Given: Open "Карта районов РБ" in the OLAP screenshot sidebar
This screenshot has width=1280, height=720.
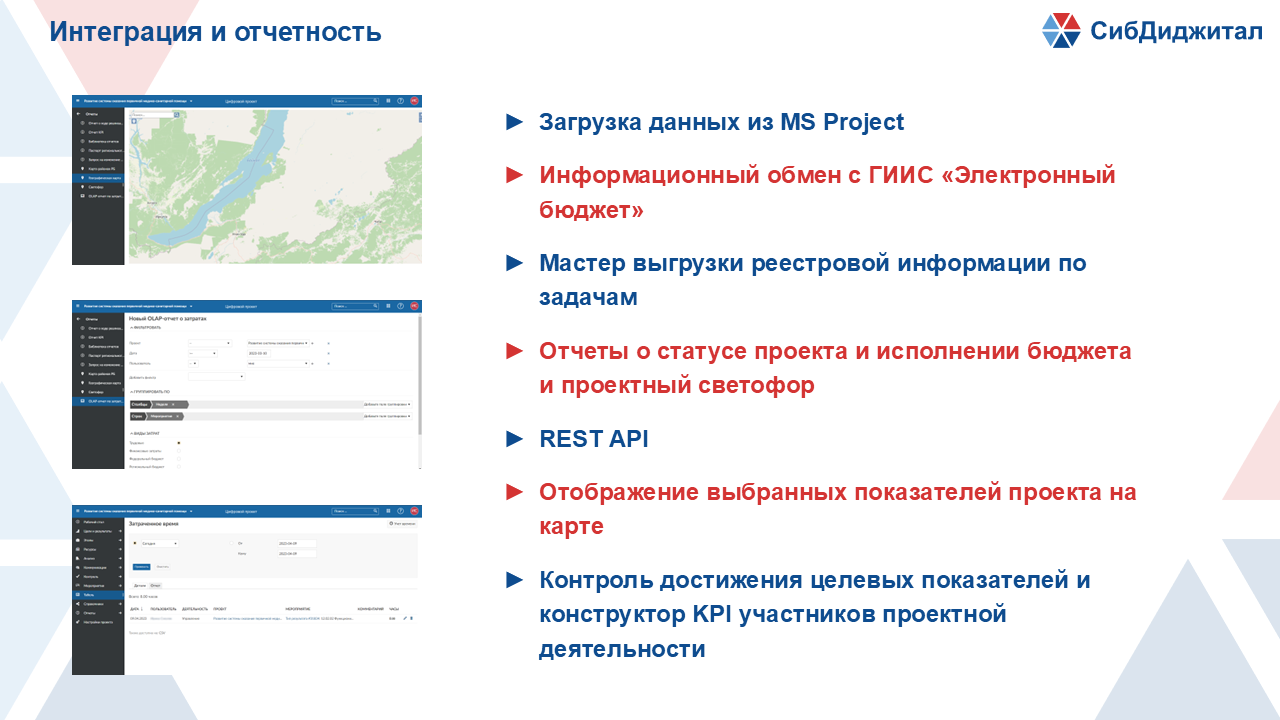Looking at the screenshot, I should pyautogui.click(x=98, y=374).
